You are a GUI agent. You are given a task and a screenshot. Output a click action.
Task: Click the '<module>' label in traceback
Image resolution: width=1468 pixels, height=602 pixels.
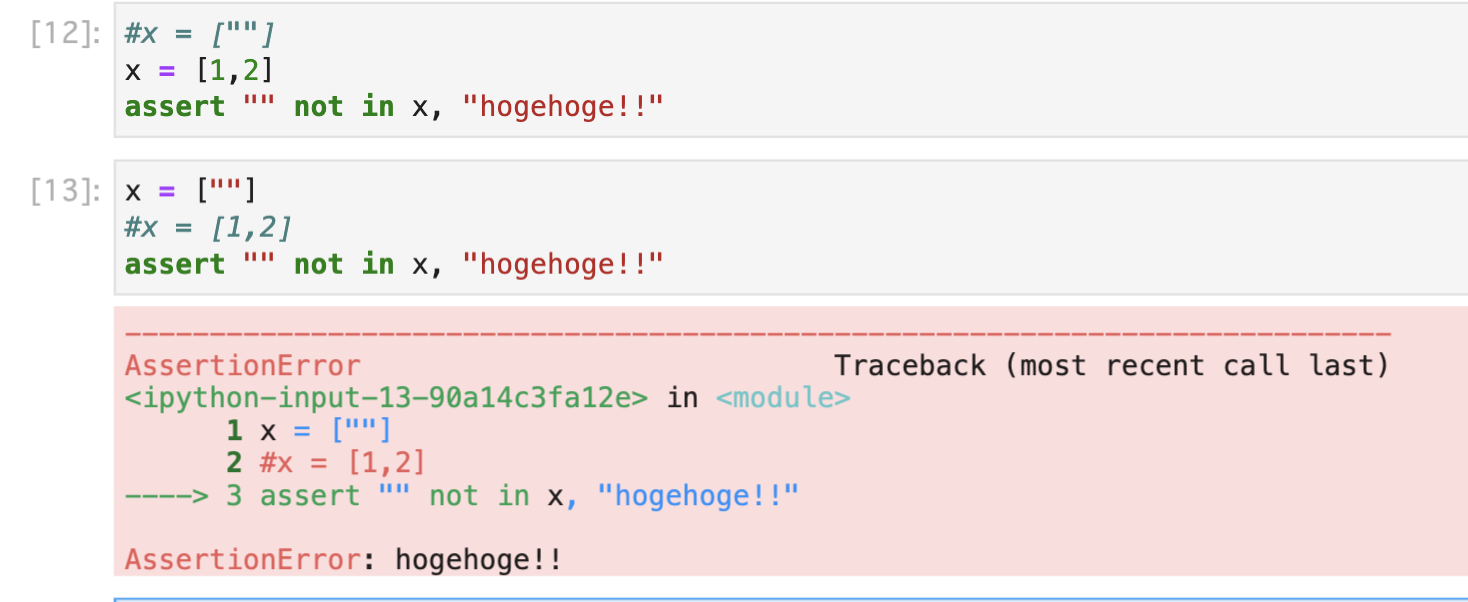783,398
